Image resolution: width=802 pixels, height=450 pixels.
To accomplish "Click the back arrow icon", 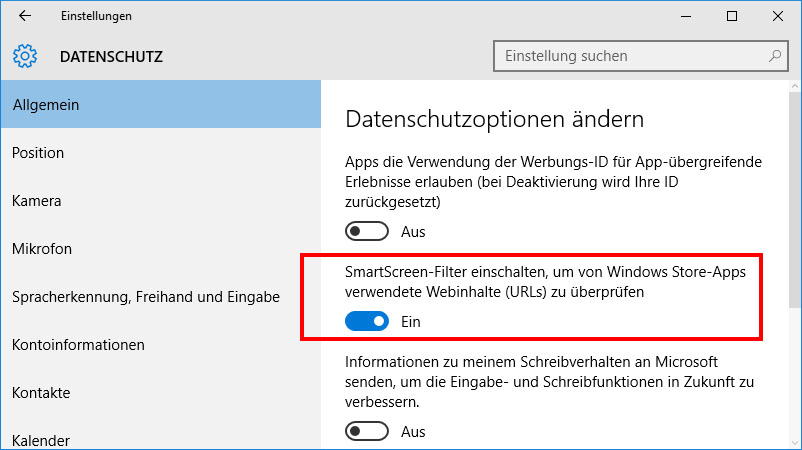I will point(25,16).
